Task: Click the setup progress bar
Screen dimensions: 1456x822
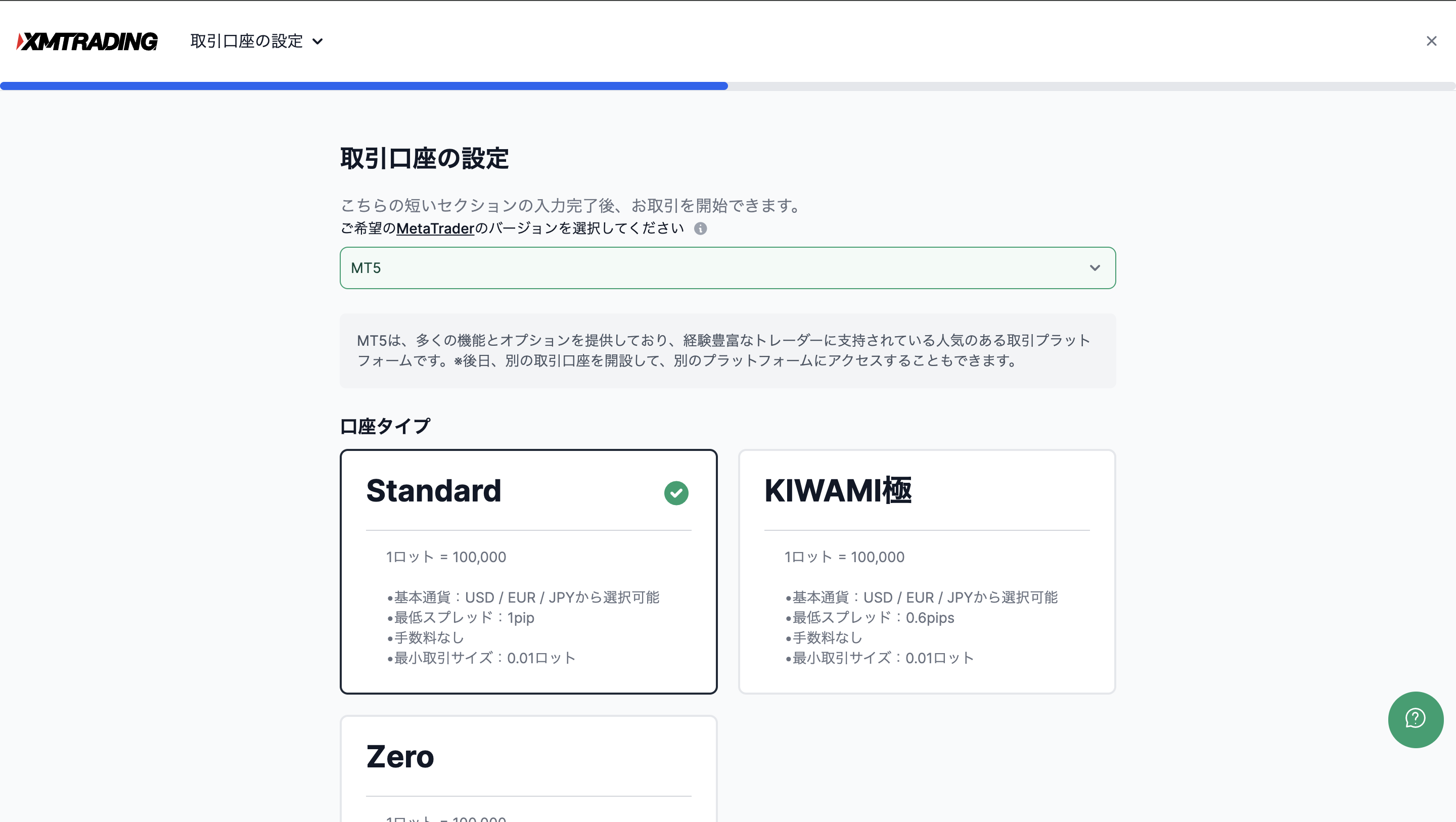Action: pos(728,86)
